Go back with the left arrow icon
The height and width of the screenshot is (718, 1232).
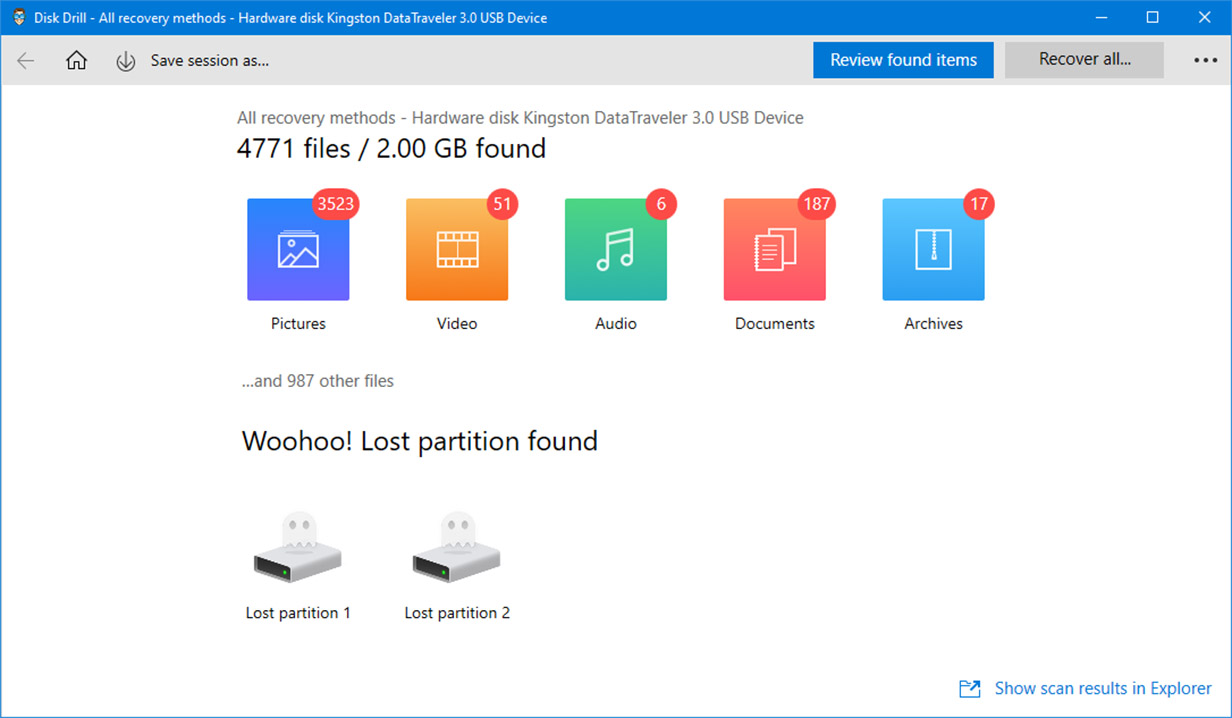[x=26, y=60]
